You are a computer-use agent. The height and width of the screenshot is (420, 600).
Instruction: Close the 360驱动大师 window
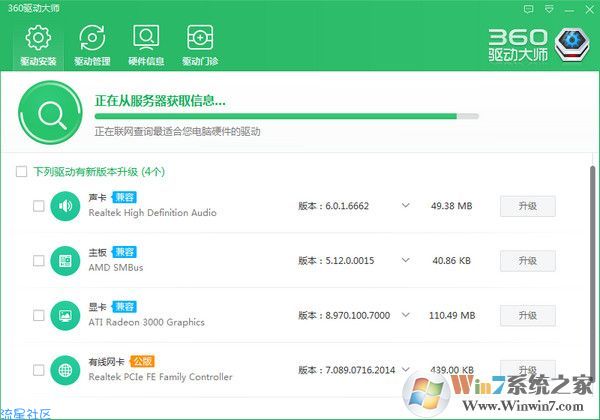[590, 10]
